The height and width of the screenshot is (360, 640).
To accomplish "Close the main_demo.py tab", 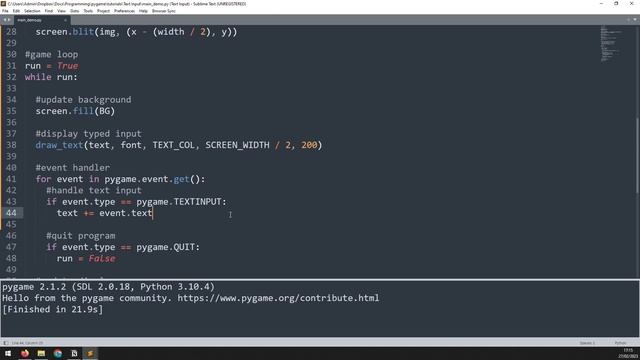I will pyautogui.click(x=65, y=20).
